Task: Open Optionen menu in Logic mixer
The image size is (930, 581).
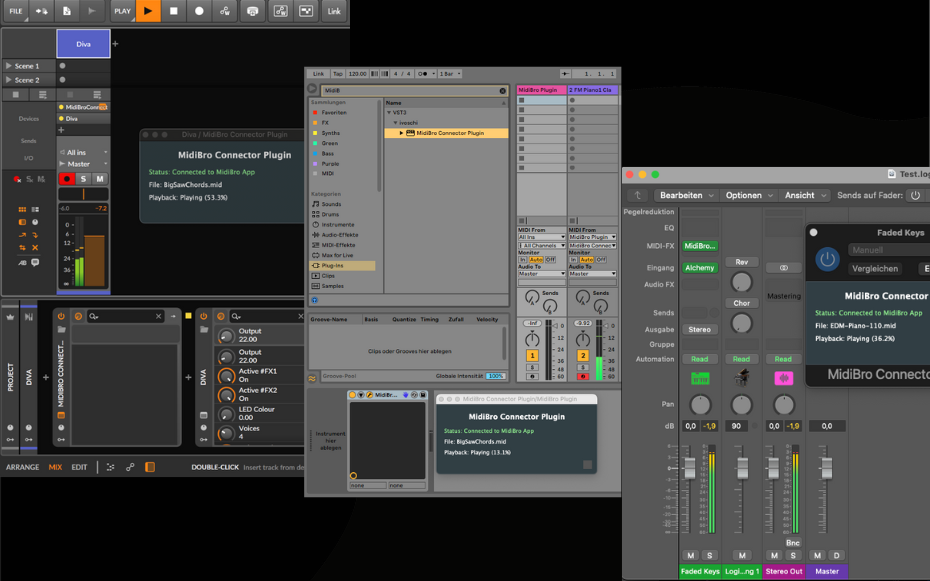Action: 749,195
